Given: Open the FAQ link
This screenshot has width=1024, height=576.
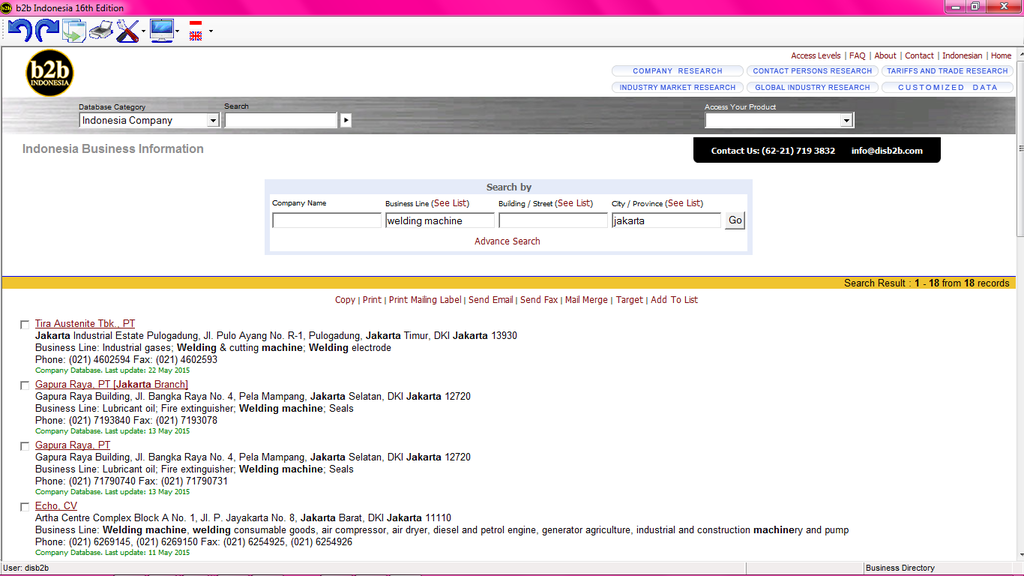Looking at the screenshot, I should [x=857, y=56].
